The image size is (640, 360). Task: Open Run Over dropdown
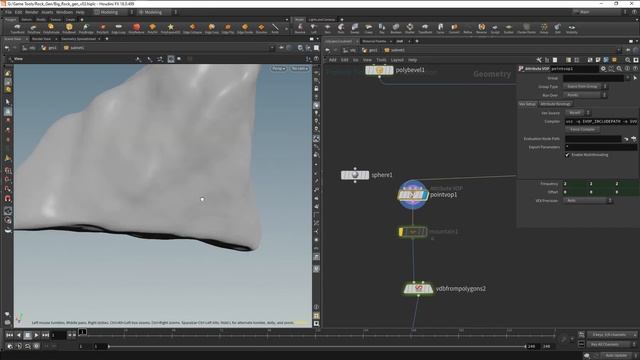tap(584, 95)
